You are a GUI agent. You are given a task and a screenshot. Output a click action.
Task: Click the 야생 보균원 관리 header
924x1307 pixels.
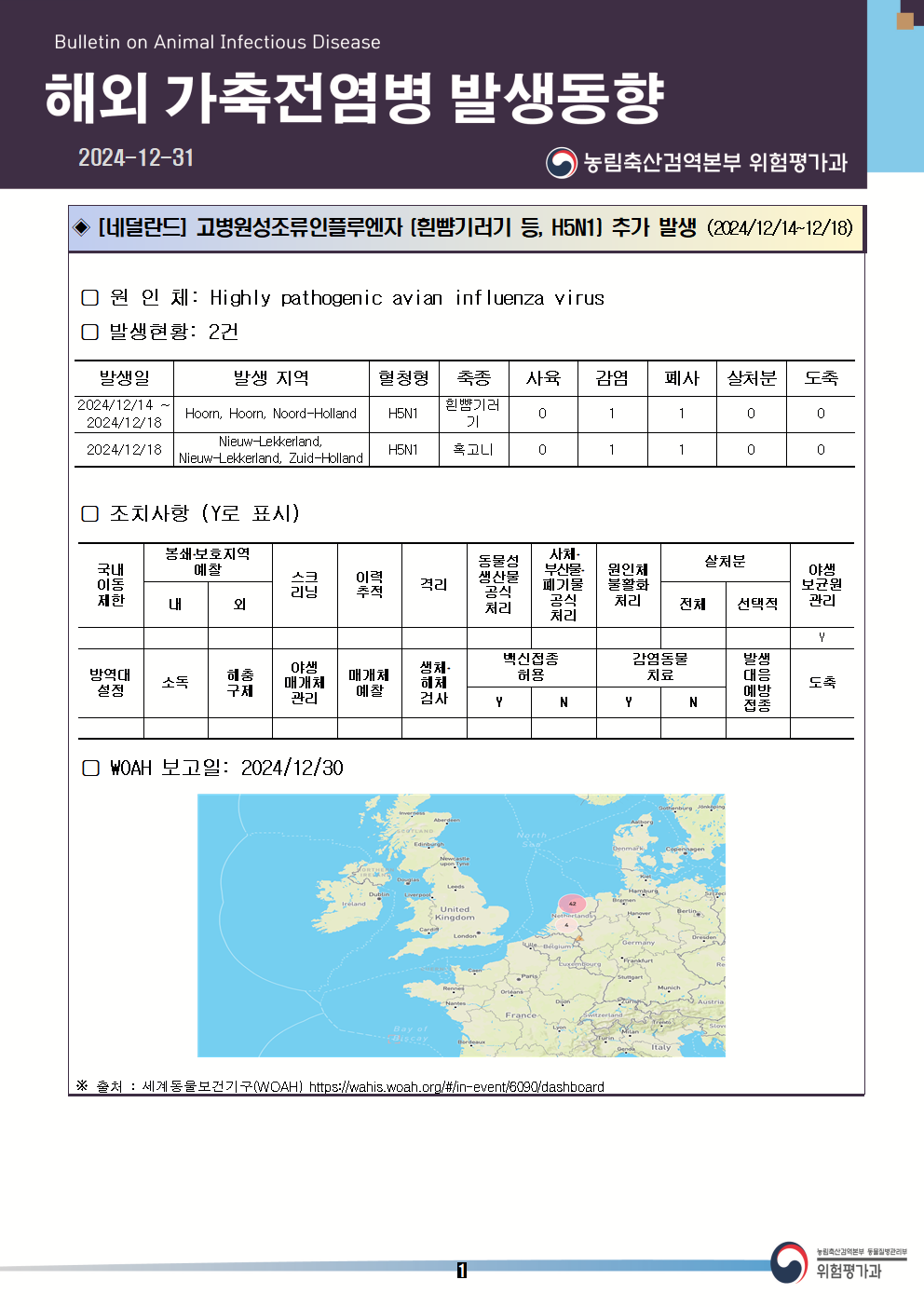point(822,585)
